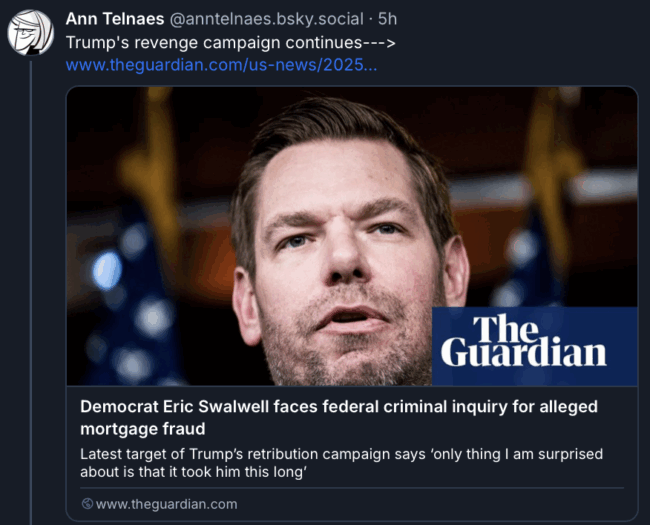Image resolution: width=650 pixels, height=525 pixels.
Task: Click the "Trump's revenge campaign continues" post text
Action: tap(210, 43)
